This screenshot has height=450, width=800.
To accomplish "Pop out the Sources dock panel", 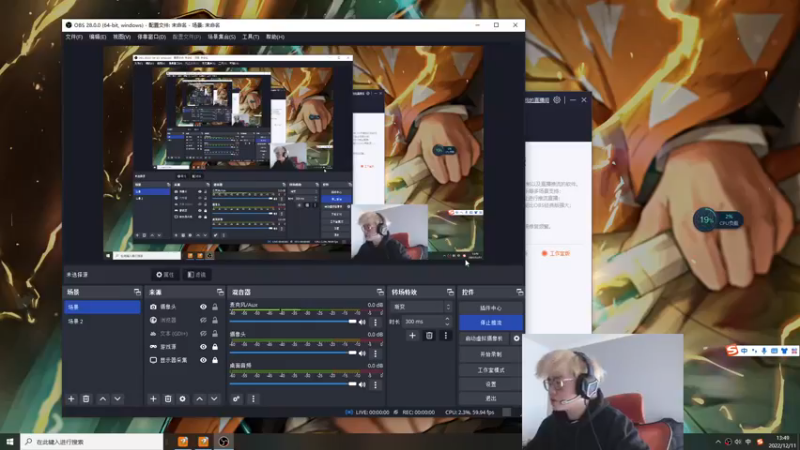I will coord(220,292).
